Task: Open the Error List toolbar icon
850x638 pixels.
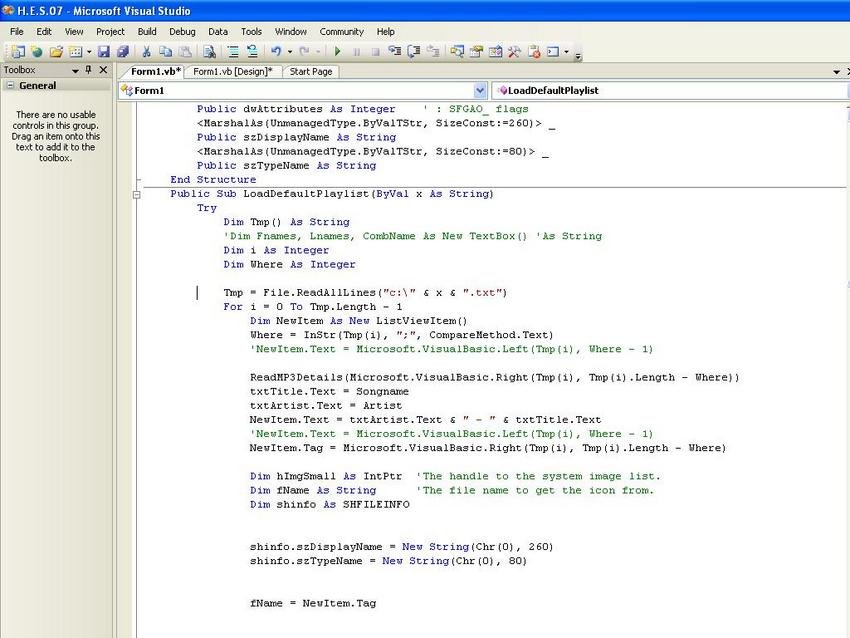Action: coord(534,52)
